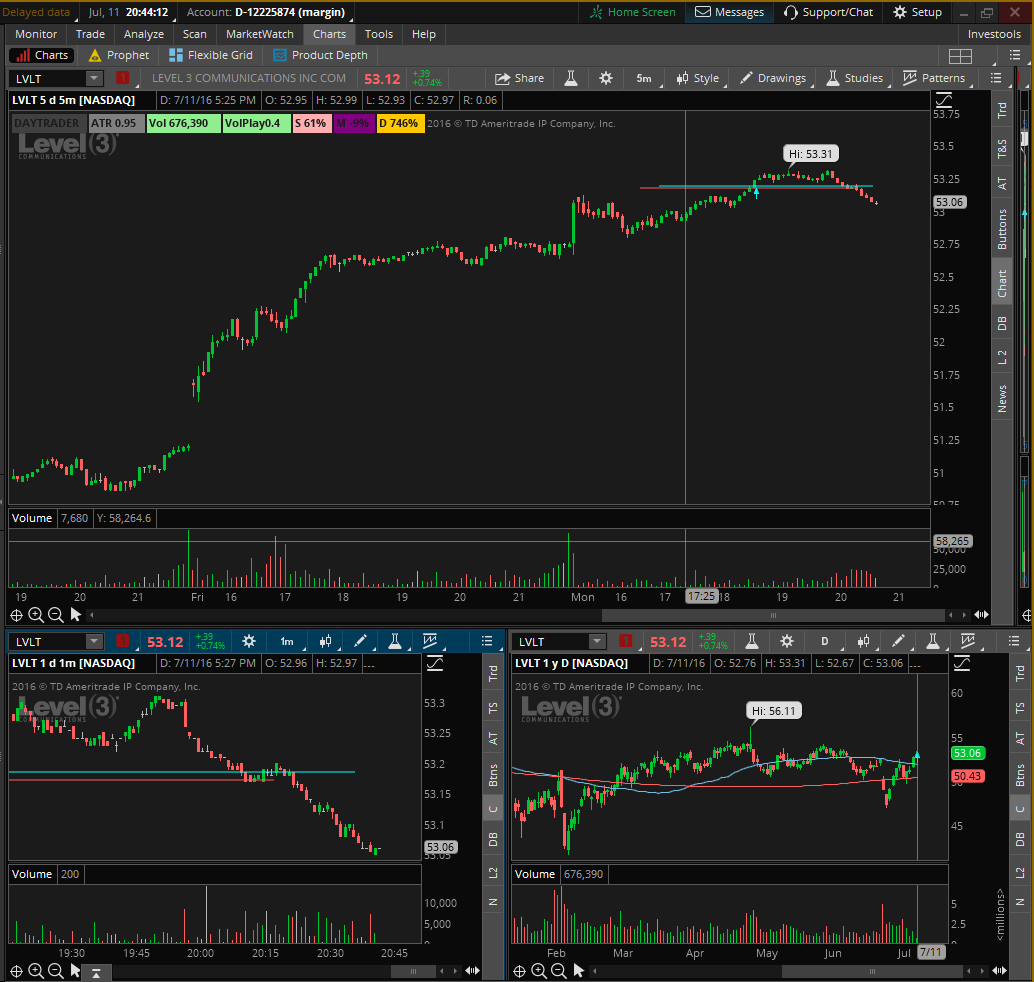The width and height of the screenshot is (1034, 982).
Task: Toggle the Trd side panel in main chart
Action: click(x=1002, y=111)
